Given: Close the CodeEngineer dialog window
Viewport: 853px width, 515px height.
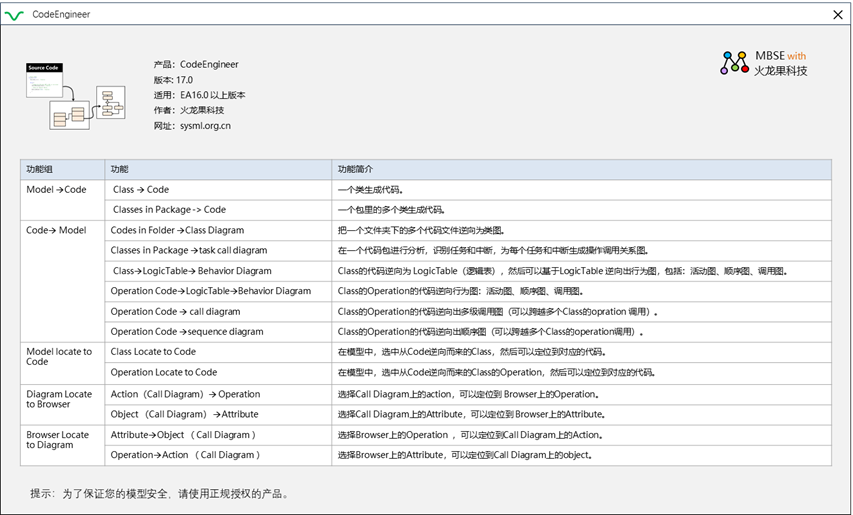Looking at the screenshot, I should click(x=838, y=15).
